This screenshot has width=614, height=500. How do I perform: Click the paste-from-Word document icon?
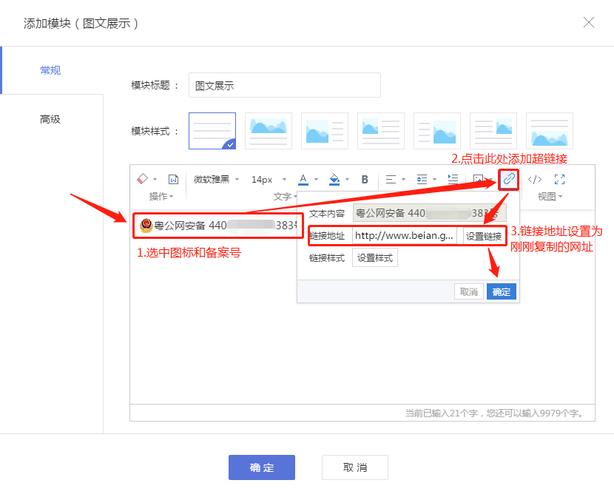[173, 179]
